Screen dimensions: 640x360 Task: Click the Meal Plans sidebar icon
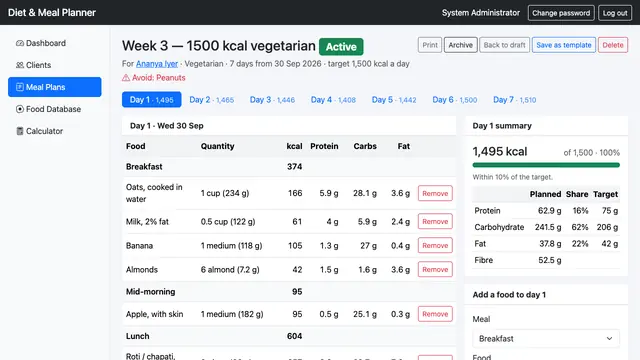(x=20, y=87)
